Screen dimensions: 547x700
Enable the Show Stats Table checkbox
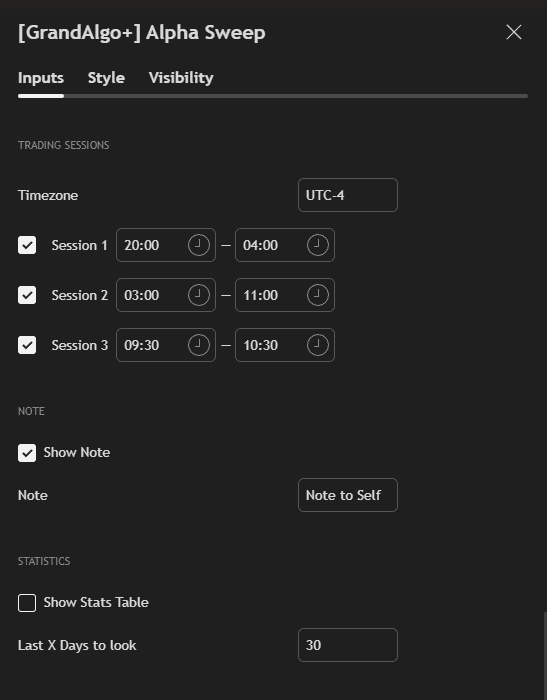point(27,603)
